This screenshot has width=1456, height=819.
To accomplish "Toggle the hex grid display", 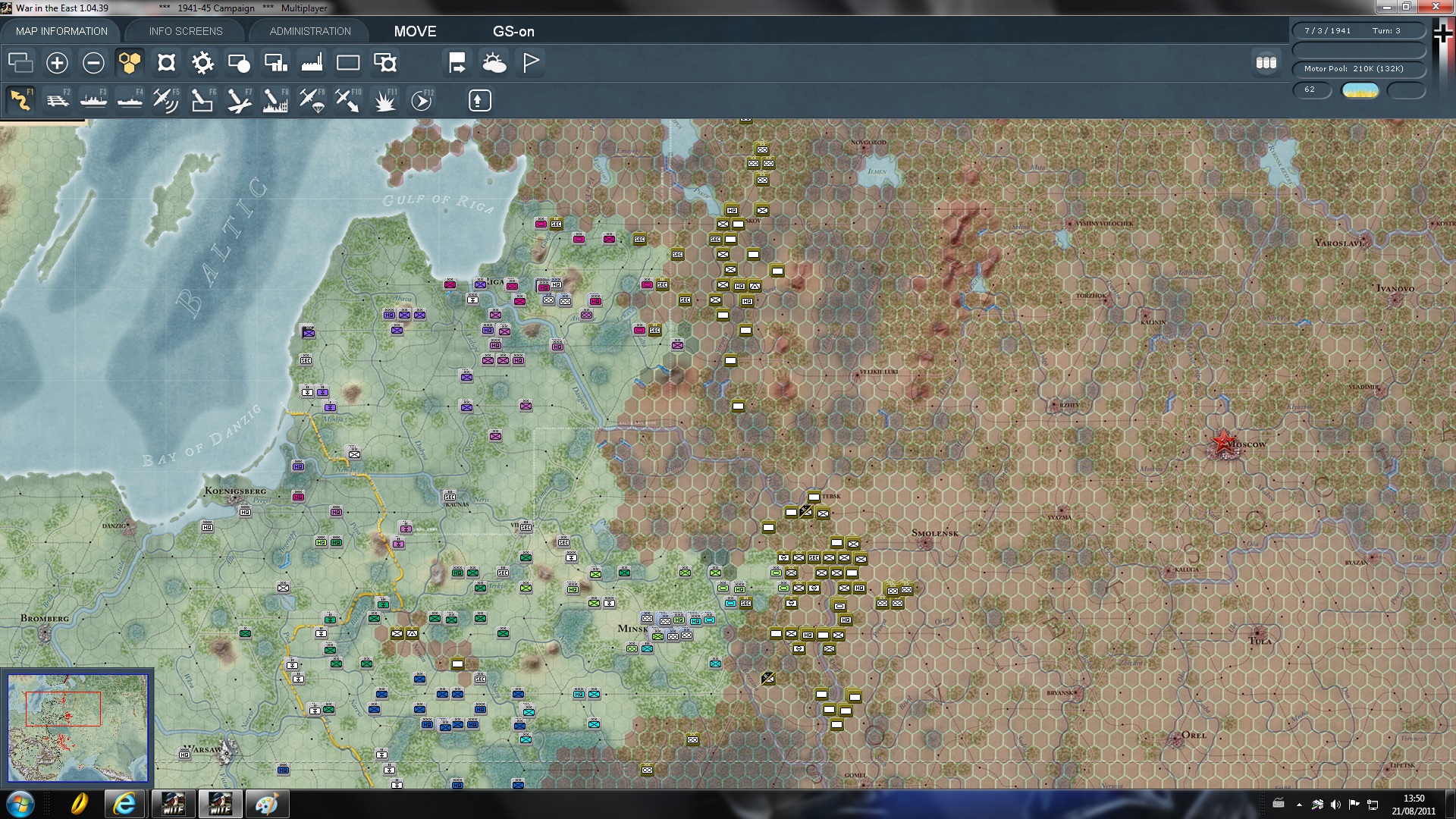I will [130, 63].
